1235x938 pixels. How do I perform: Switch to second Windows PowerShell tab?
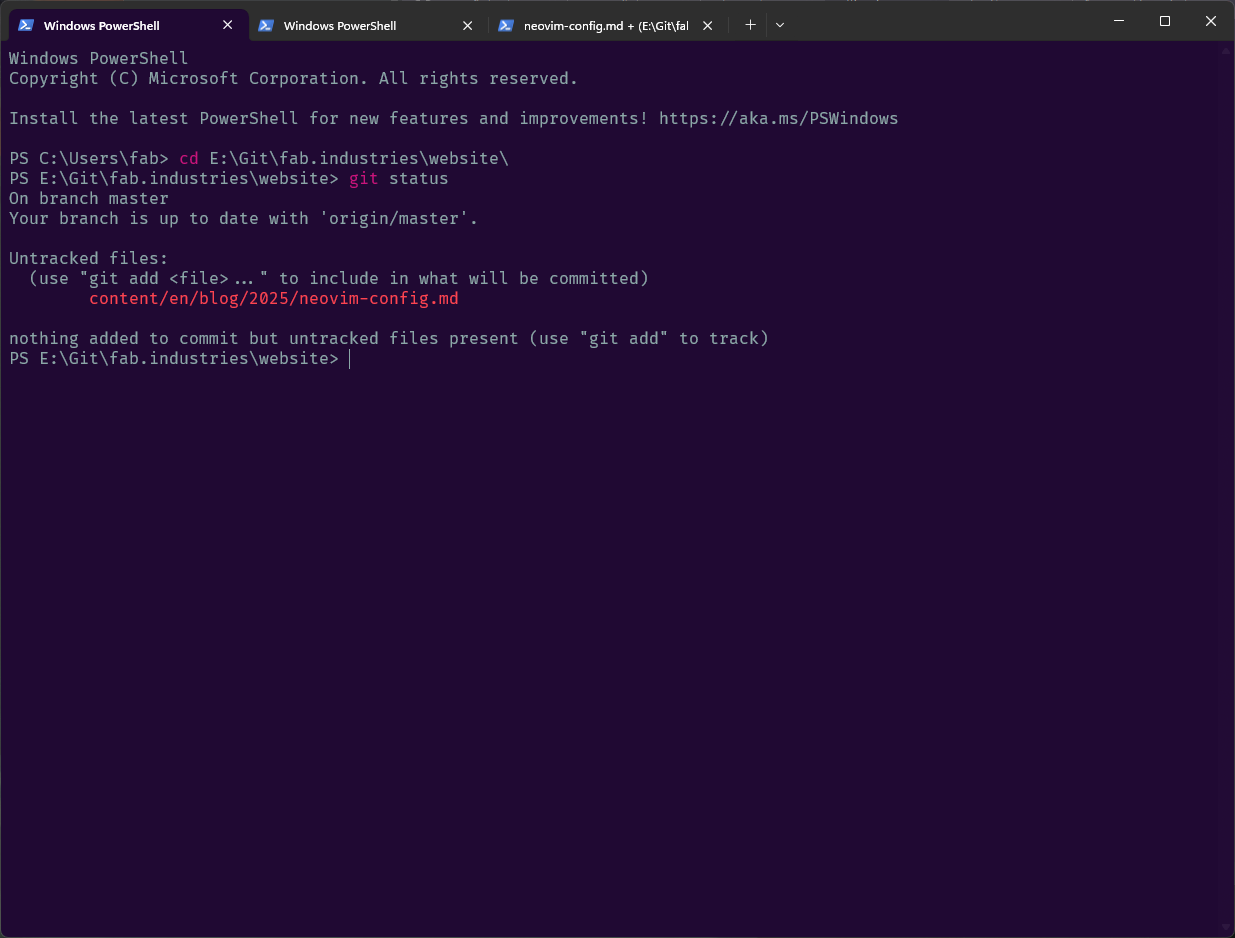pos(366,25)
